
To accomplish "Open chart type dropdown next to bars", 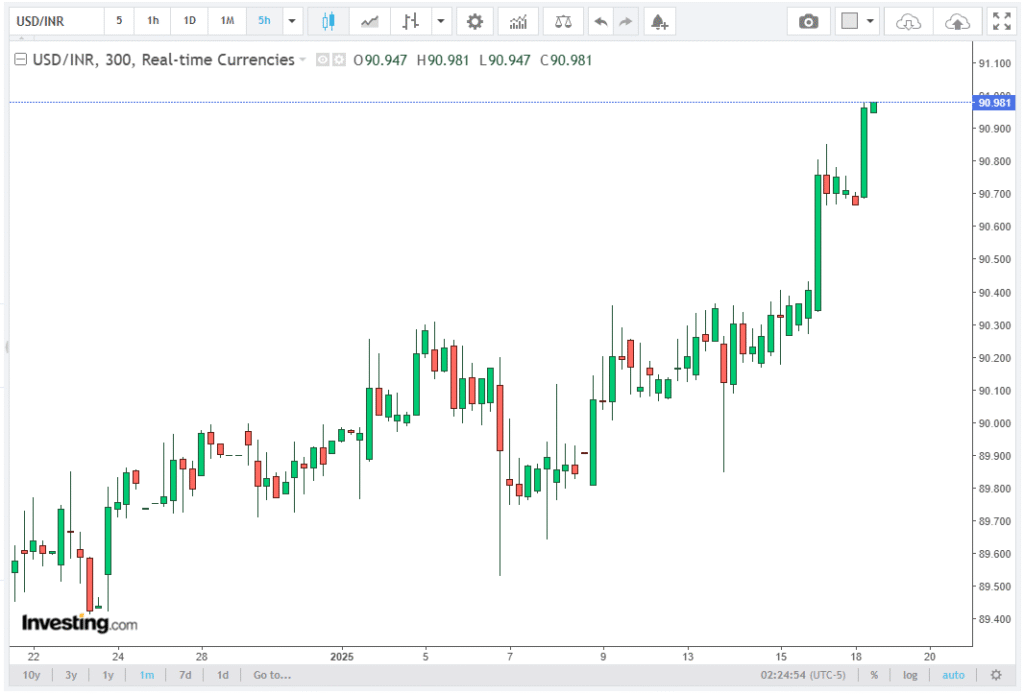I will click(x=440, y=21).
